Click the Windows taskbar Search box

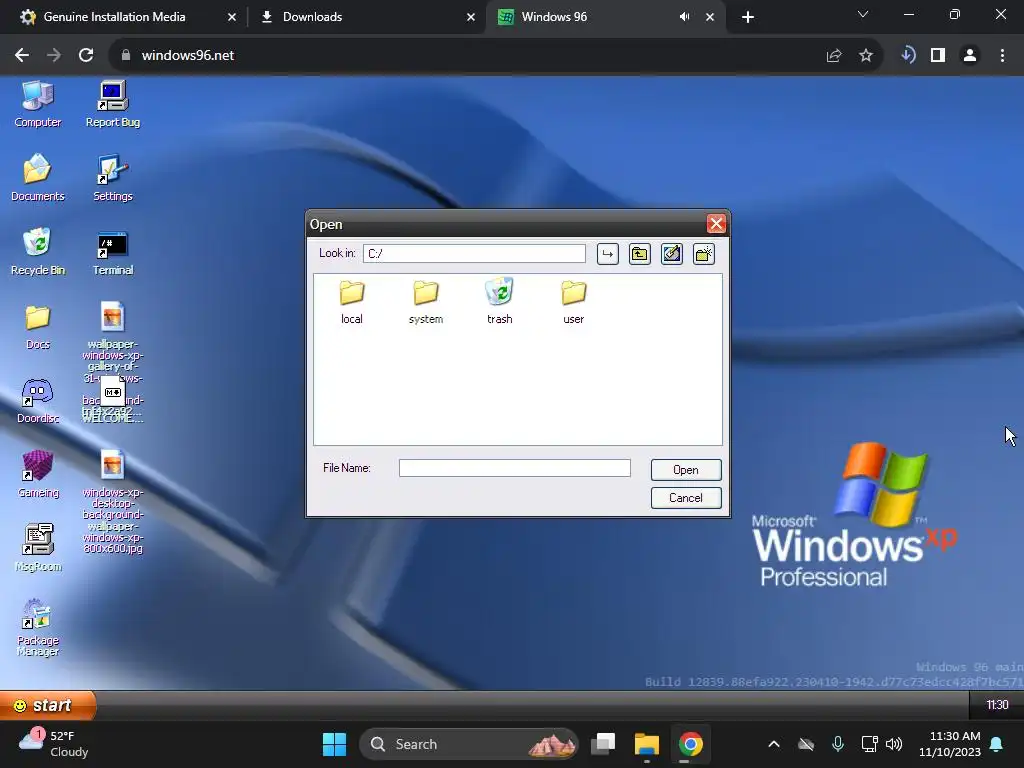tap(469, 744)
